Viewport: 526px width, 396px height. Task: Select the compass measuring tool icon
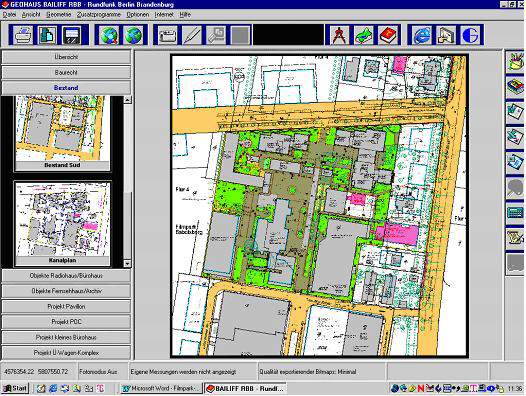point(339,35)
